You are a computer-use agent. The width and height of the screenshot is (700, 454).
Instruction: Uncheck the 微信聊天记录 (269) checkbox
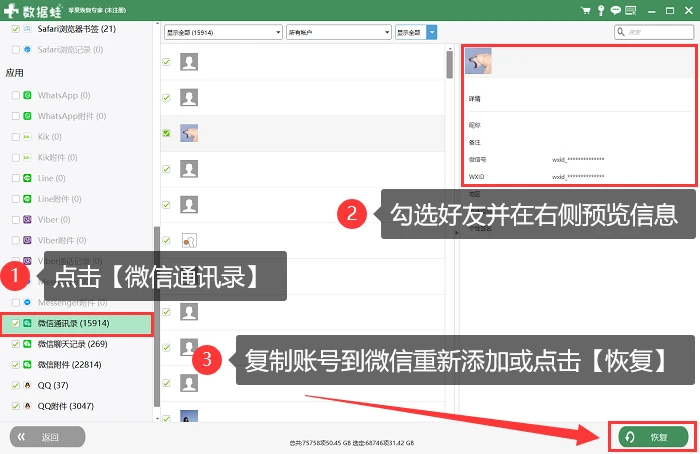tap(16, 344)
